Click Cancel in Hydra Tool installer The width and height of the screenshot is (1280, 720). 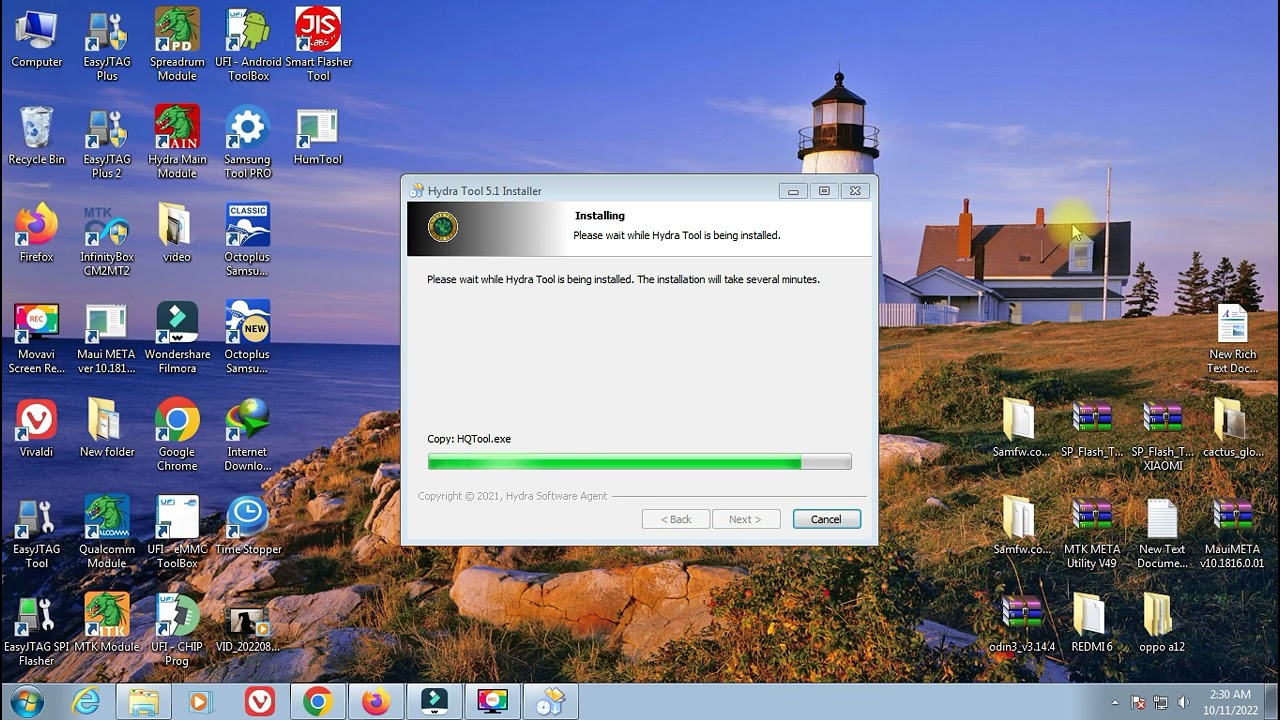click(x=826, y=519)
